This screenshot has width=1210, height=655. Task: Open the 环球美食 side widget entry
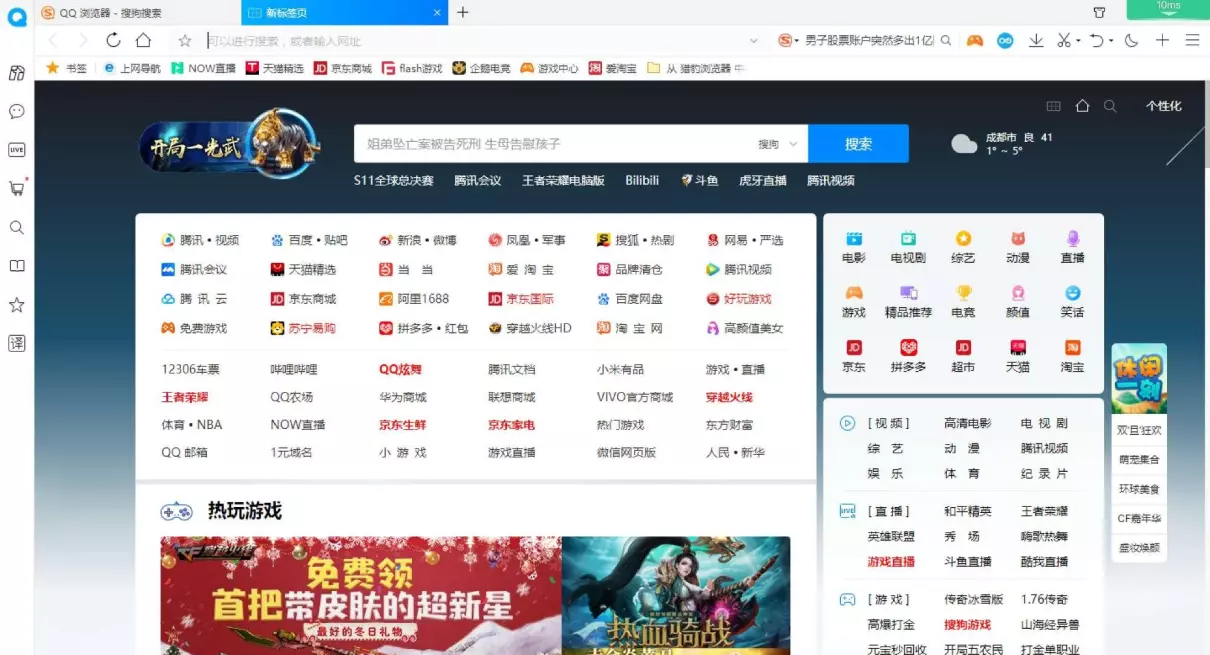pyautogui.click(x=1139, y=489)
